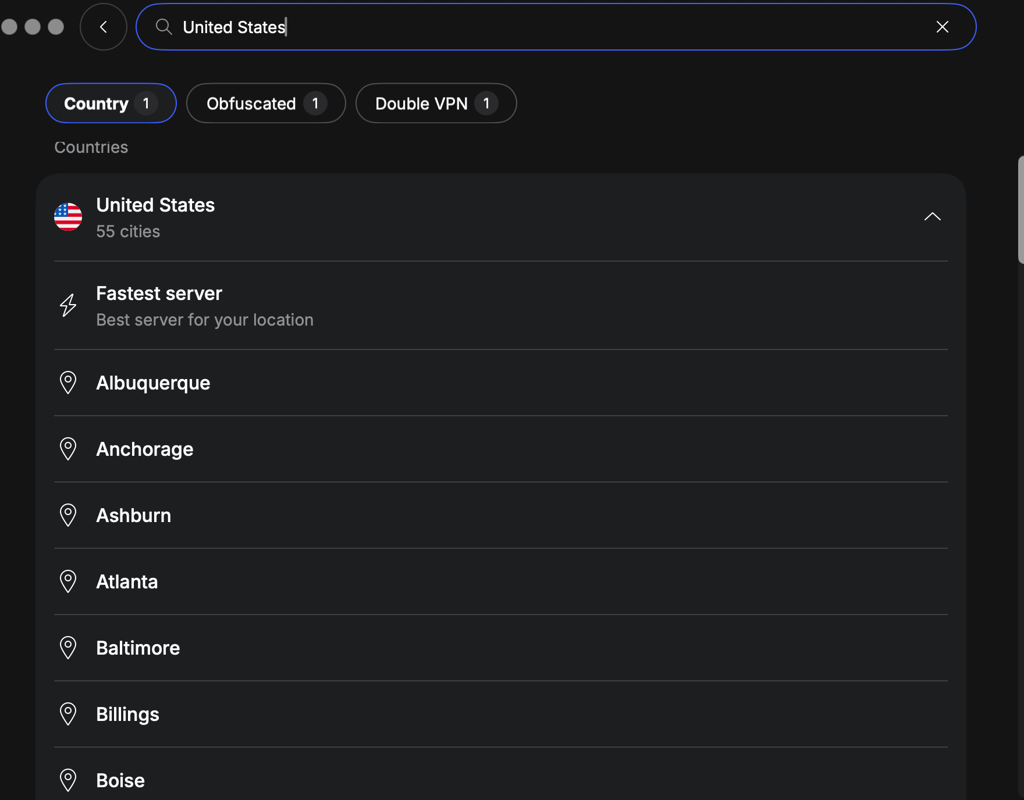Click the Albuquerque location pin
The image size is (1024, 800).
point(68,383)
